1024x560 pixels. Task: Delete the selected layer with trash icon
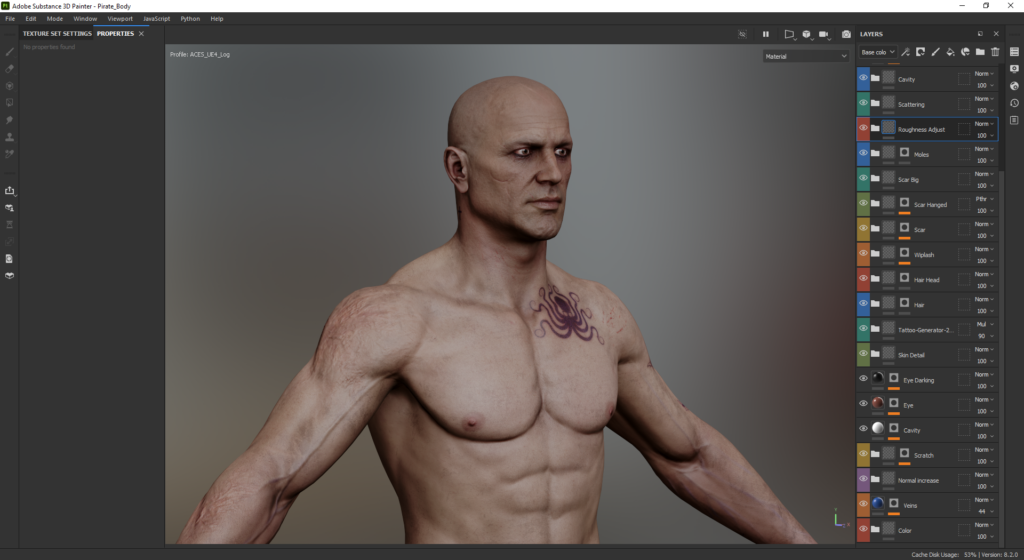[x=995, y=52]
